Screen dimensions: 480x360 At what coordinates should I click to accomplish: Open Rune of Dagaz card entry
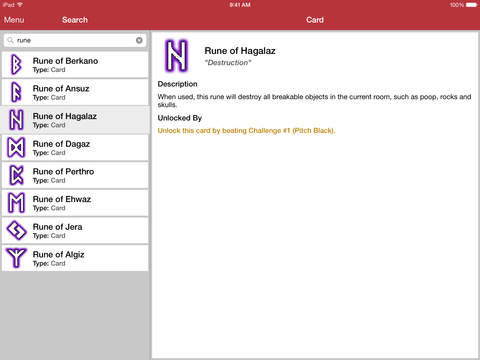[75, 148]
